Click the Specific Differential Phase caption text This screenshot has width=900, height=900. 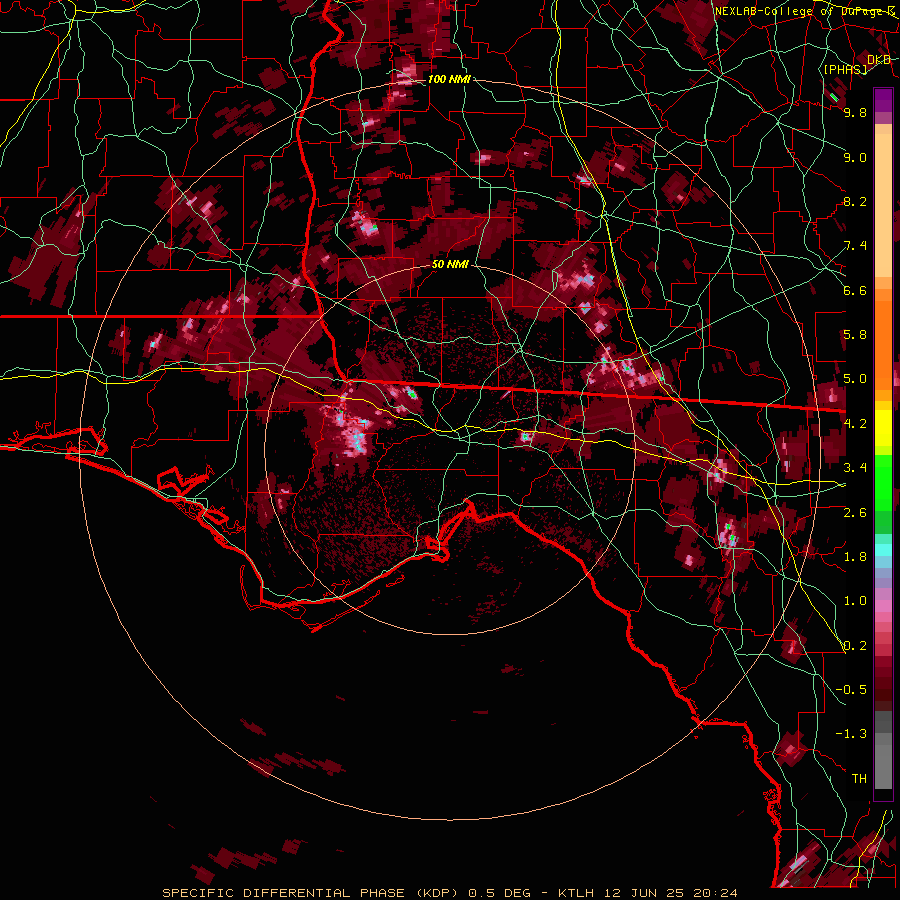[x=450, y=893]
